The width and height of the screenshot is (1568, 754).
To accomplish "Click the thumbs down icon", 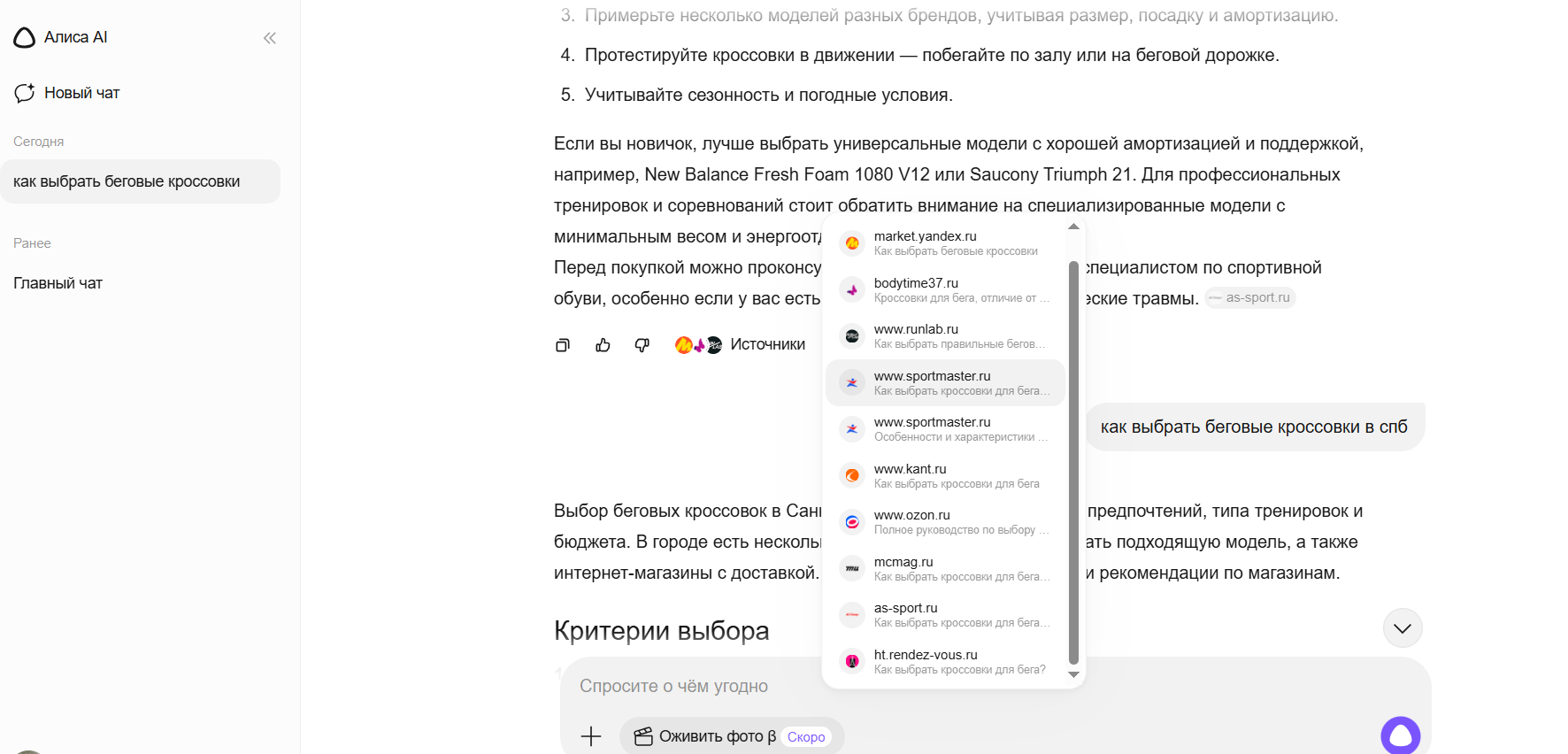I will (642, 345).
